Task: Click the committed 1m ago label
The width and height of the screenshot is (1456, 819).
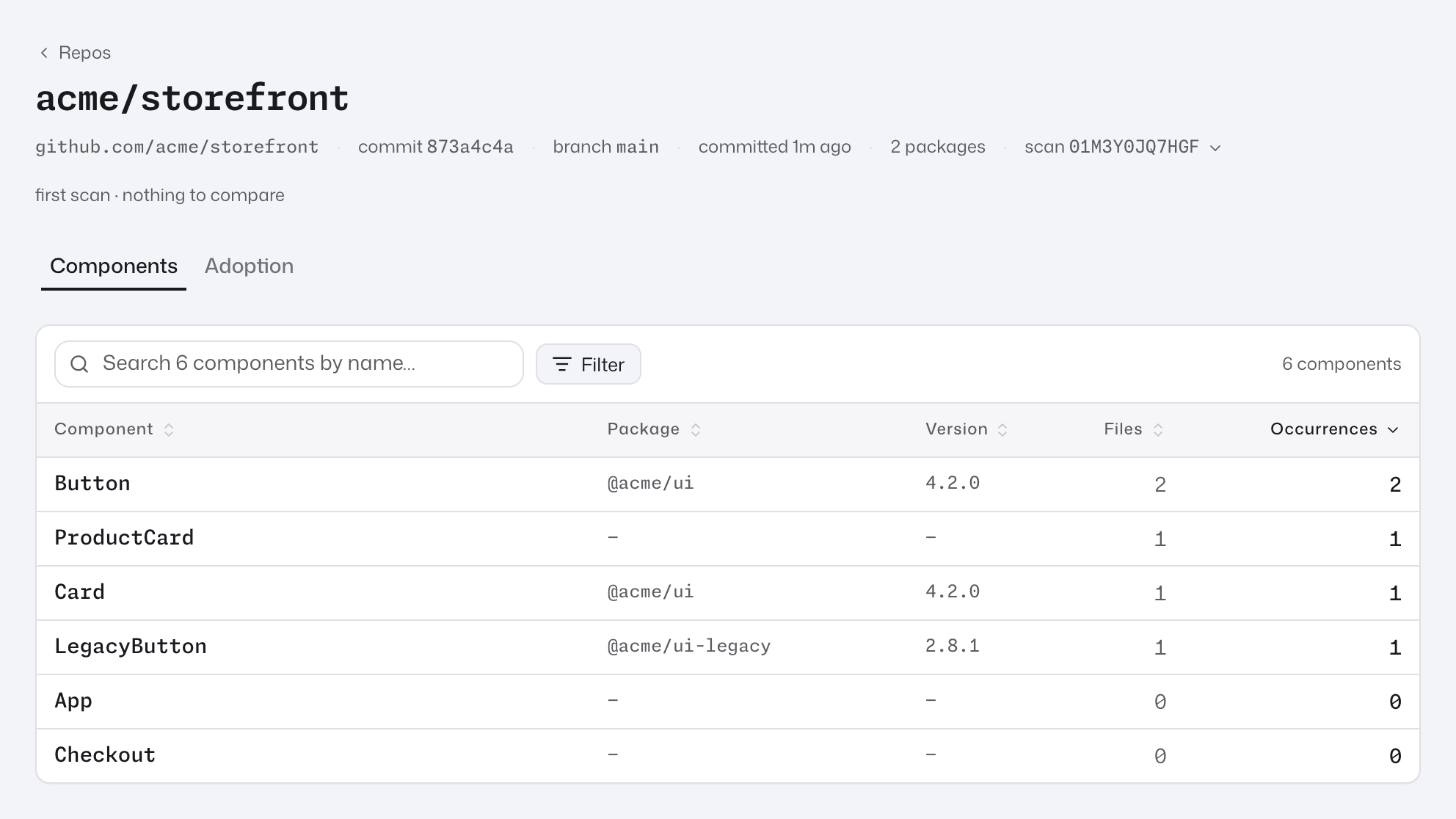Action: coord(774,147)
